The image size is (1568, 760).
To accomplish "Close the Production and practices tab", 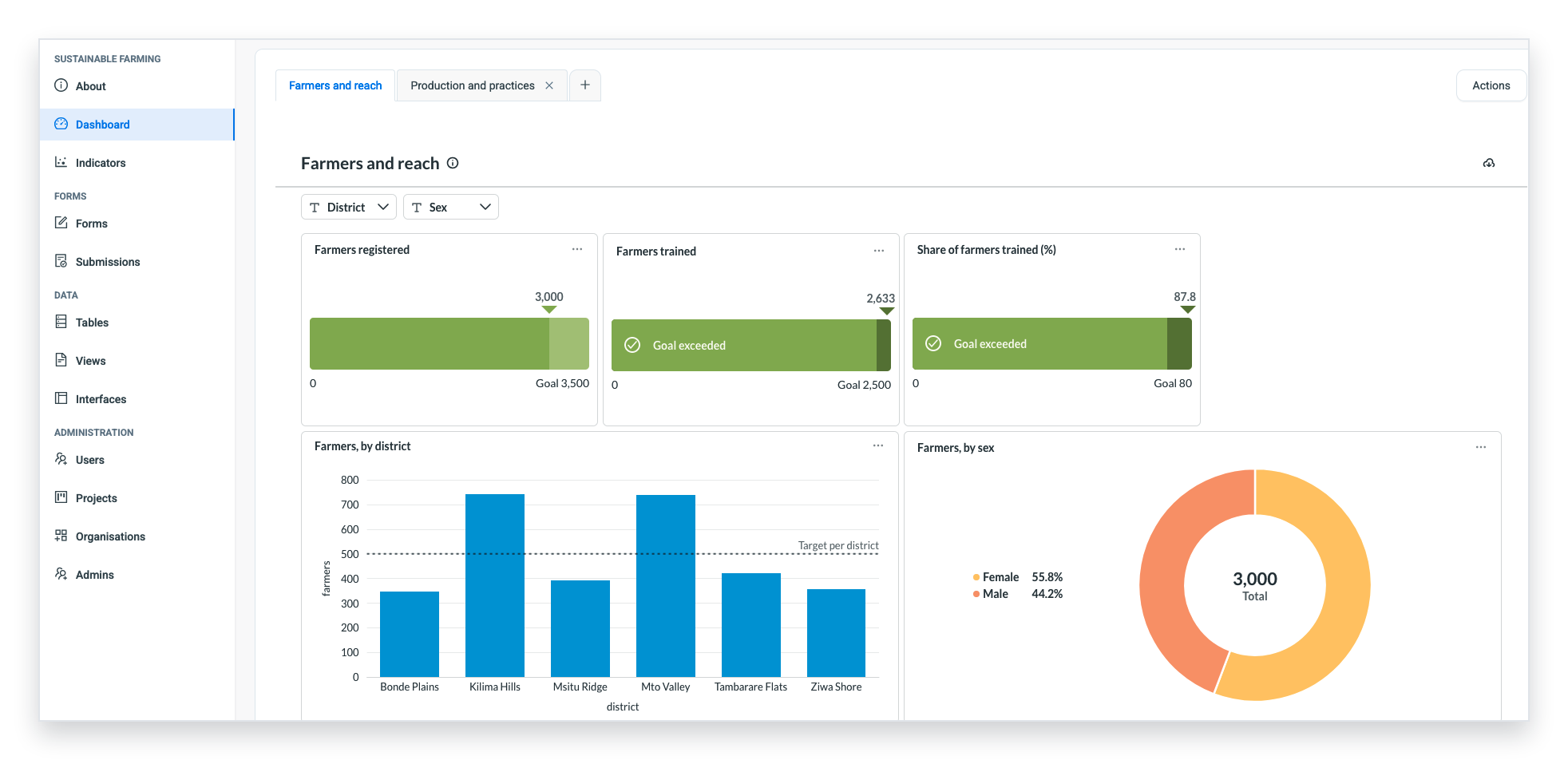I will coord(549,85).
